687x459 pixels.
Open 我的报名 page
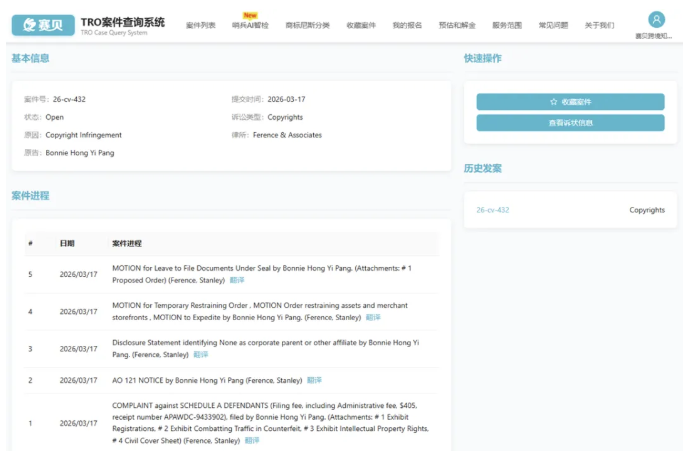[407, 25]
